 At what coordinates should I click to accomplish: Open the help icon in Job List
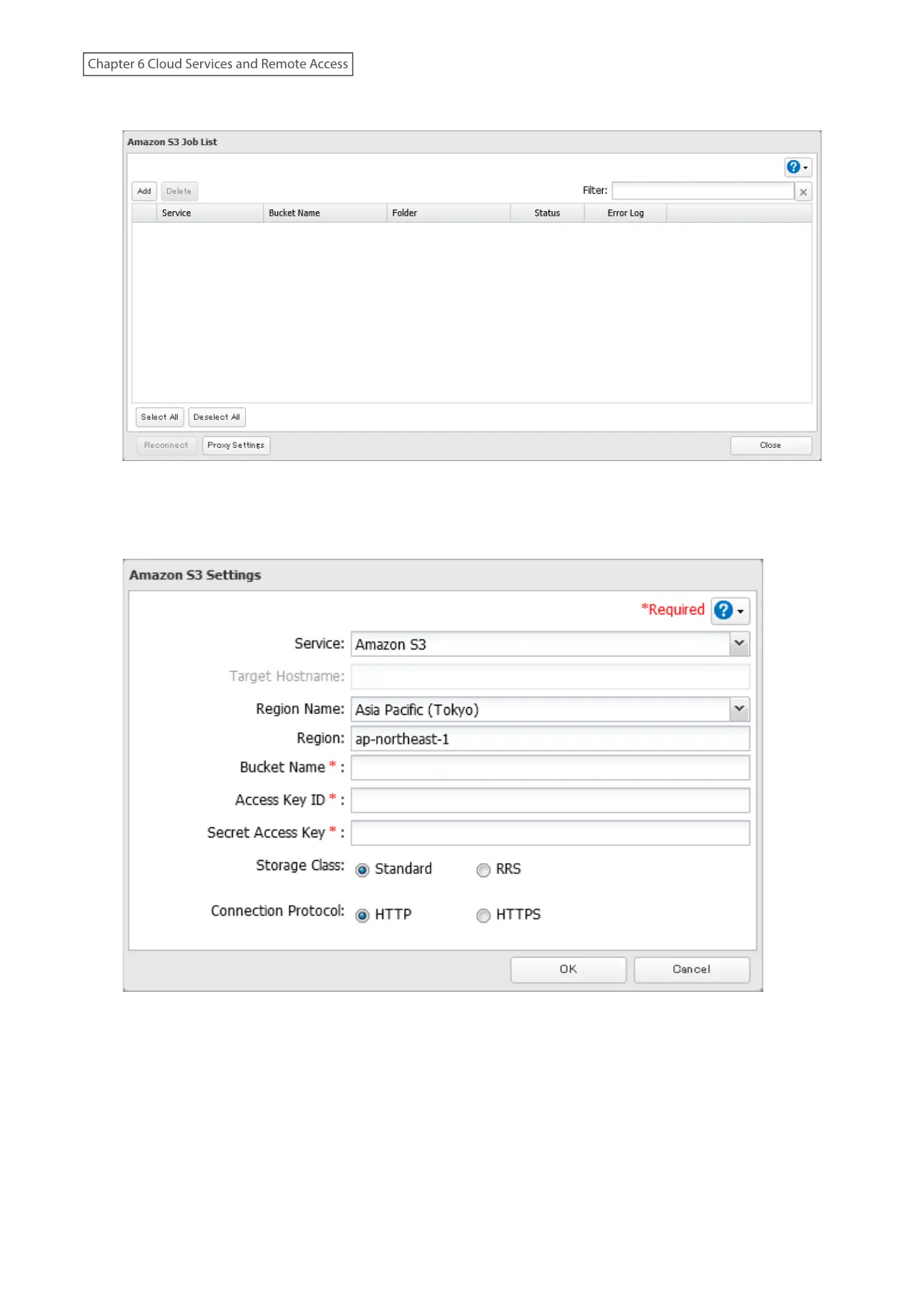[798, 167]
